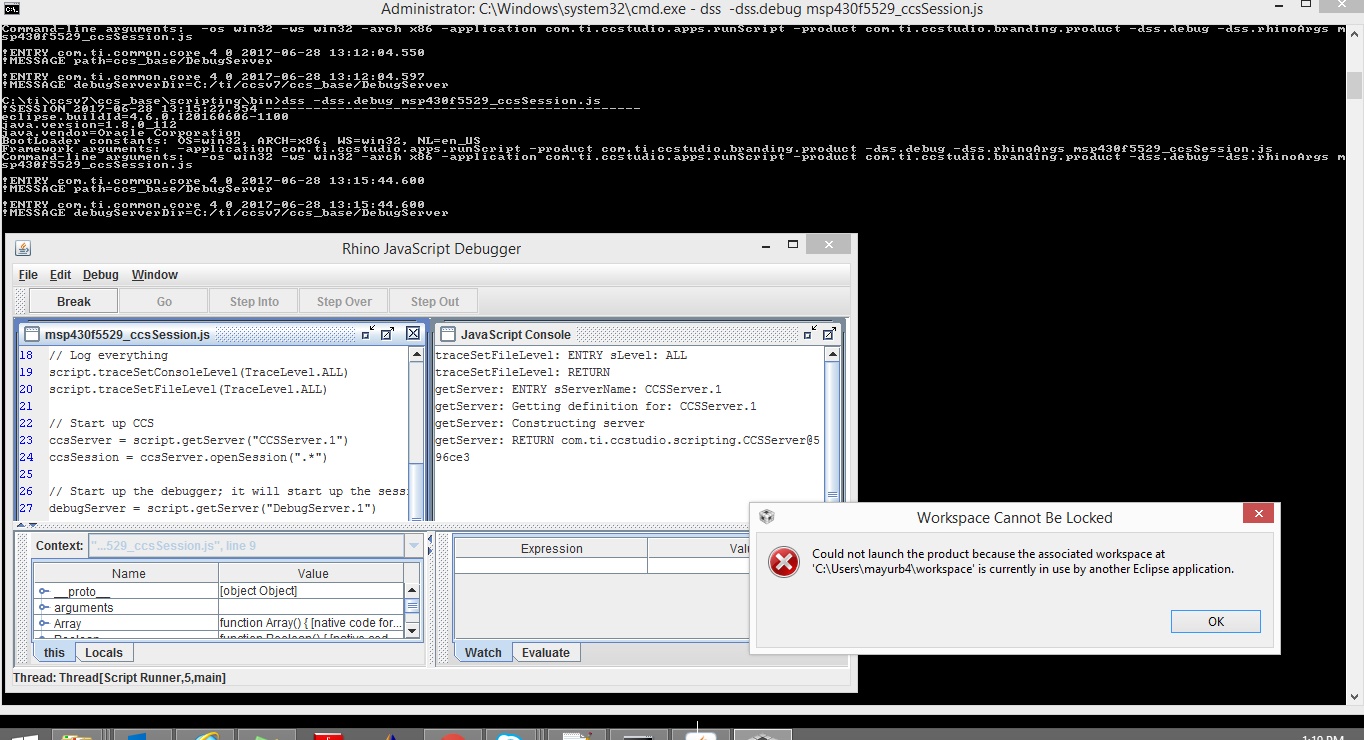Expand the __proto__ variable node
Image resolution: width=1364 pixels, height=740 pixels.
(44, 592)
